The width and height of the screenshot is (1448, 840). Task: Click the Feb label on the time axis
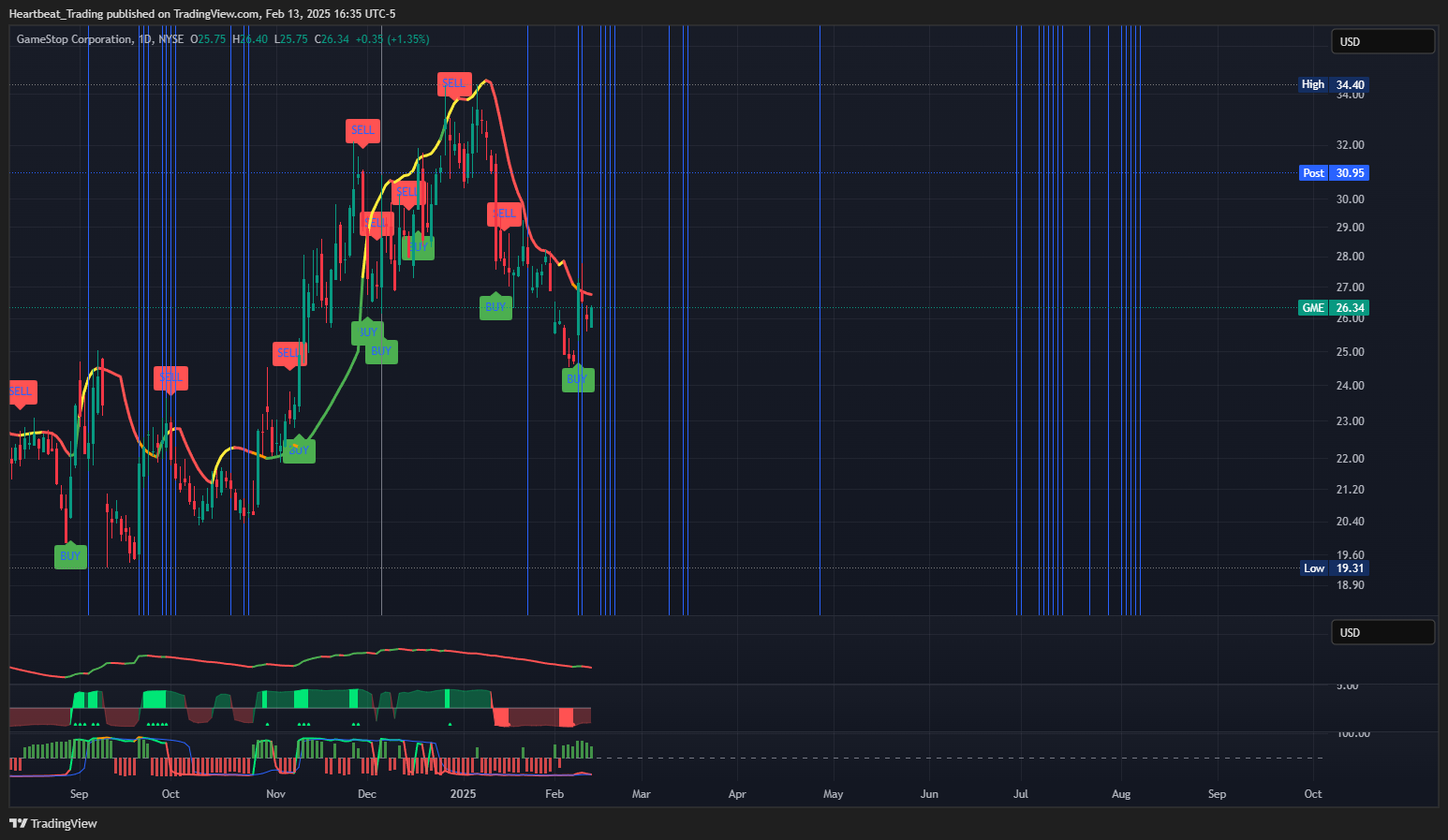pyautogui.click(x=554, y=794)
